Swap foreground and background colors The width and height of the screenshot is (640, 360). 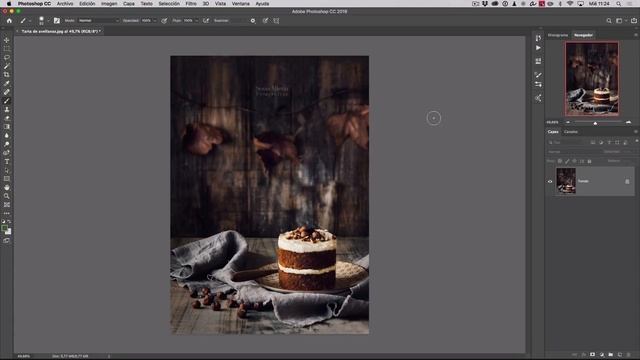tap(9, 221)
